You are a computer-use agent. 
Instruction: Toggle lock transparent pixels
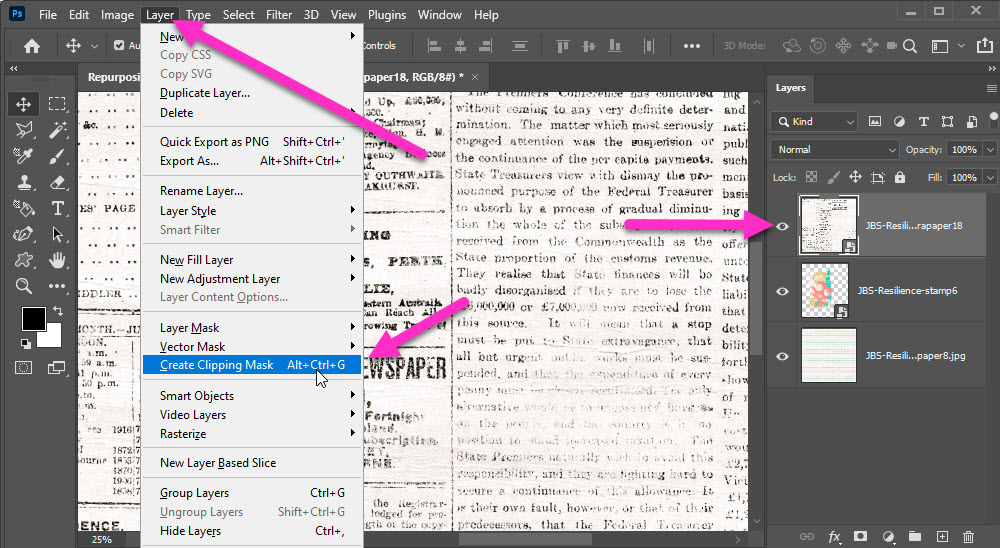pos(811,177)
